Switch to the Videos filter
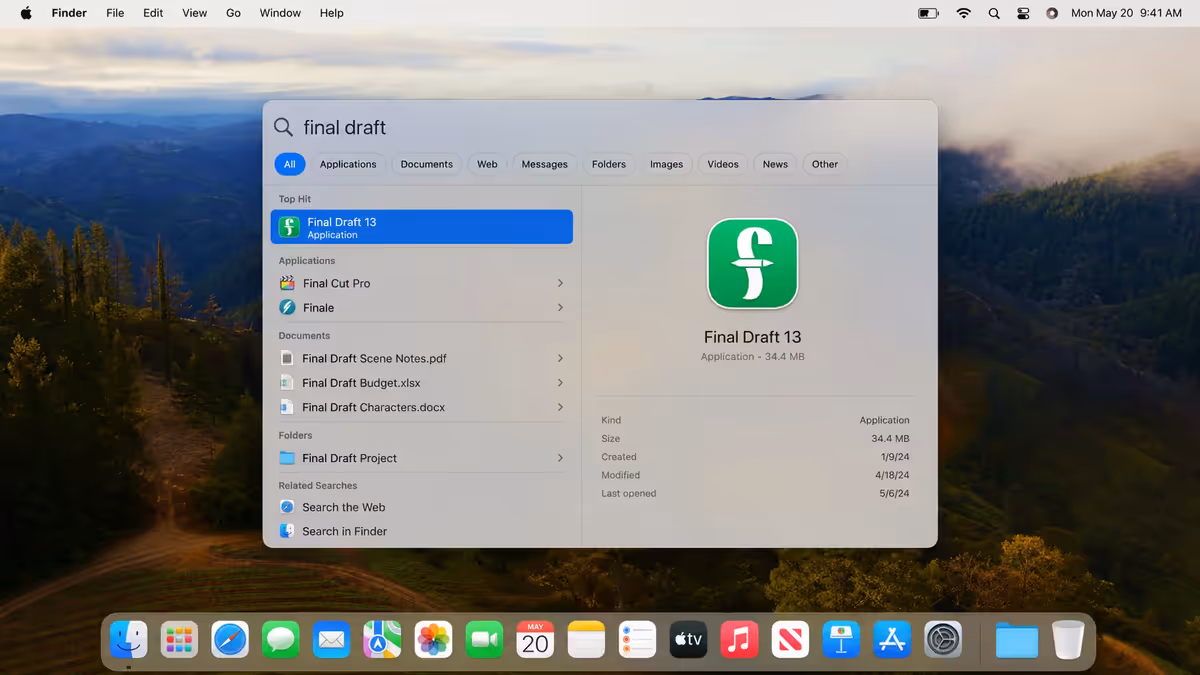The image size is (1200, 675). 723,164
